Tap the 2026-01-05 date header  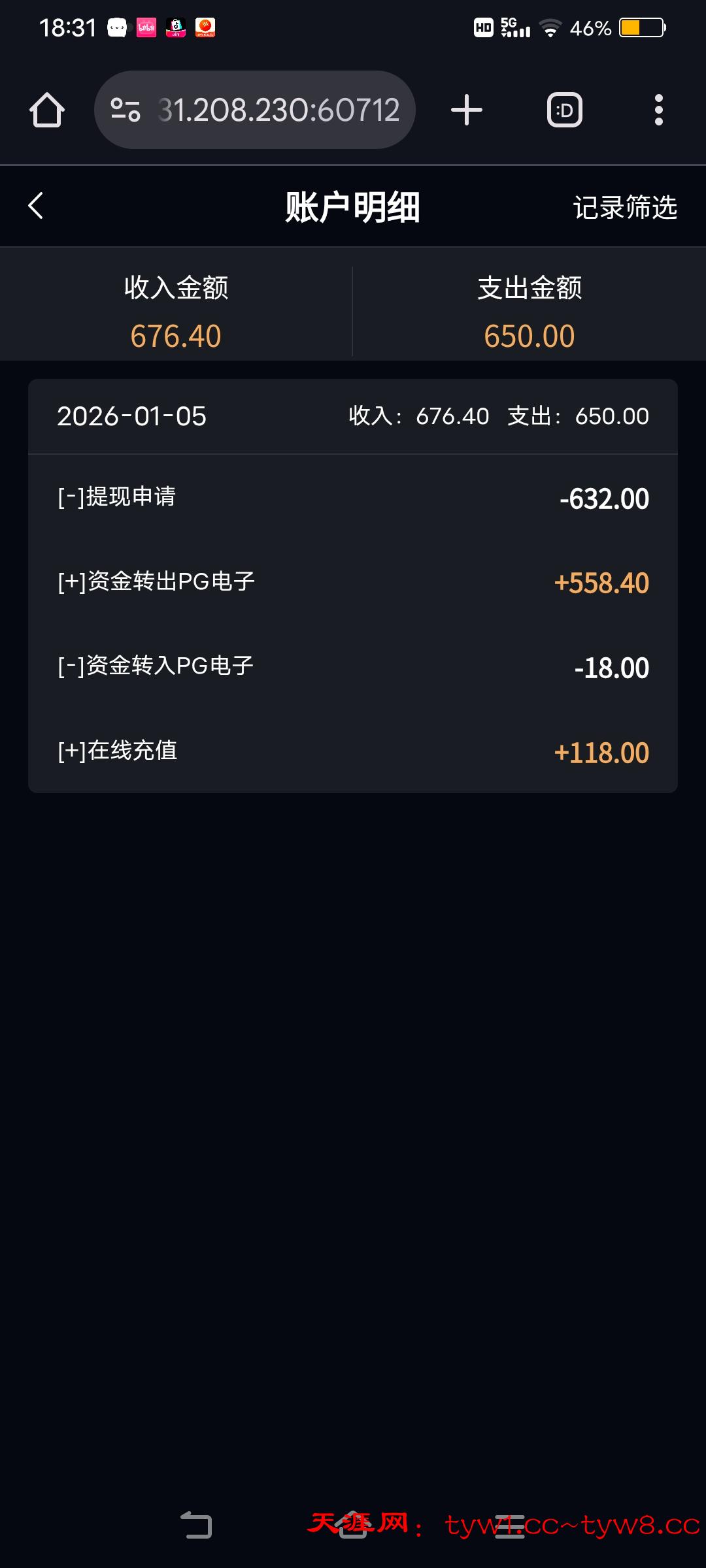click(131, 416)
